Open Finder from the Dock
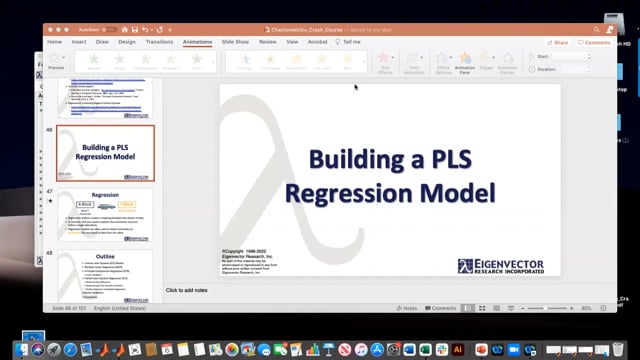This screenshot has height=360, width=640. (21, 350)
